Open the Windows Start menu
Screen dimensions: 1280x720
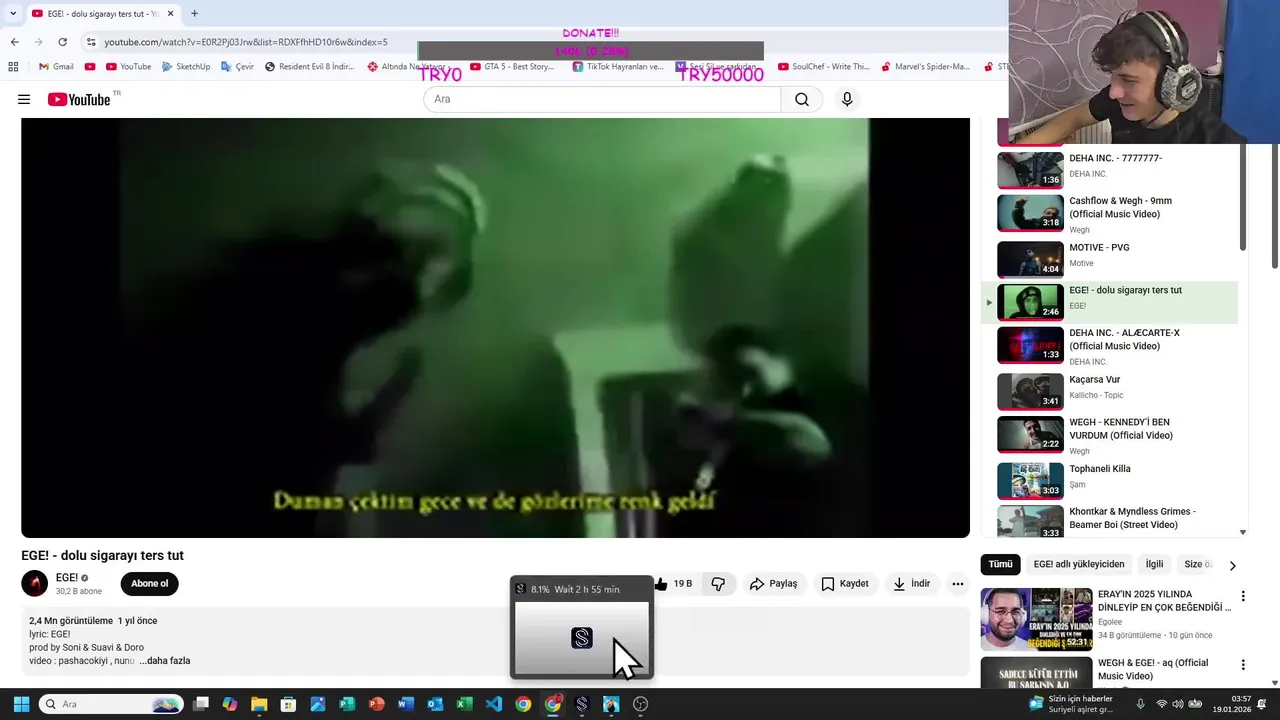click(x=21, y=704)
